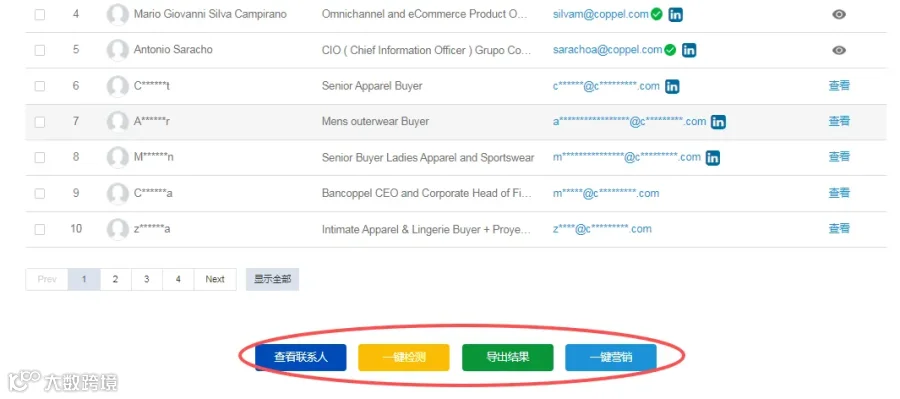
Task: Click masked email in row 9
Action: click(x=606, y=193)
